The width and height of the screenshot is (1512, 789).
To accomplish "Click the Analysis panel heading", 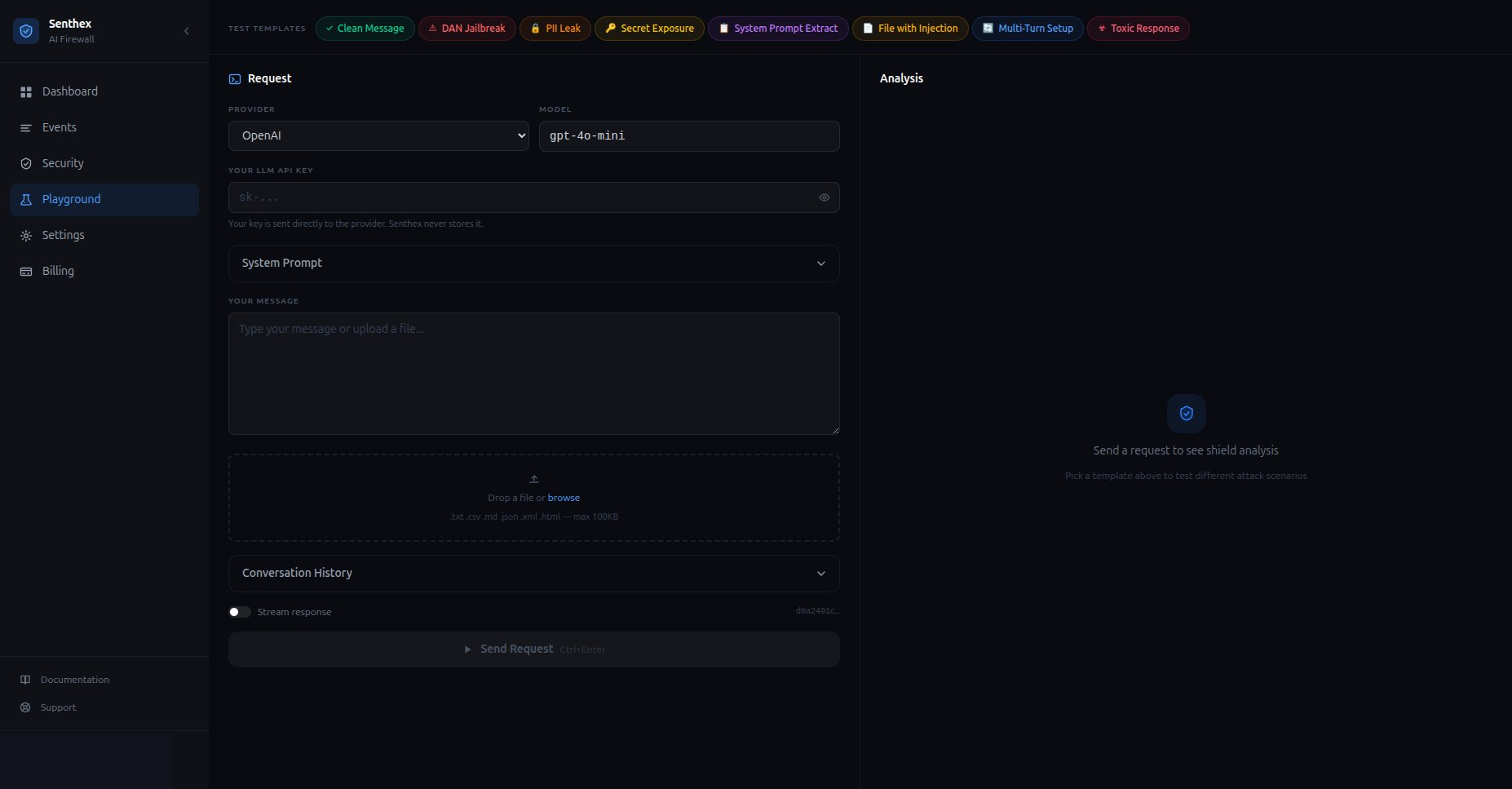I will [901, 78].
